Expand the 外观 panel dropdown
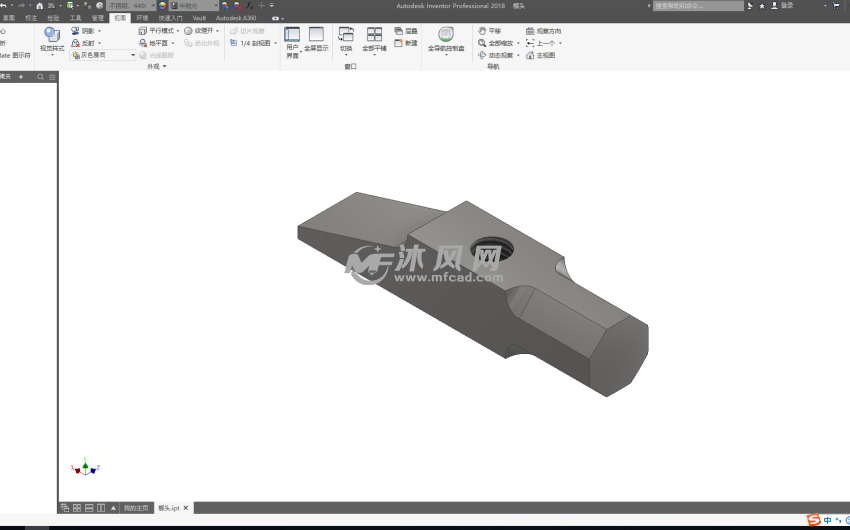The image size is (850, 530). pyautogui.click(x=157, y=67)
